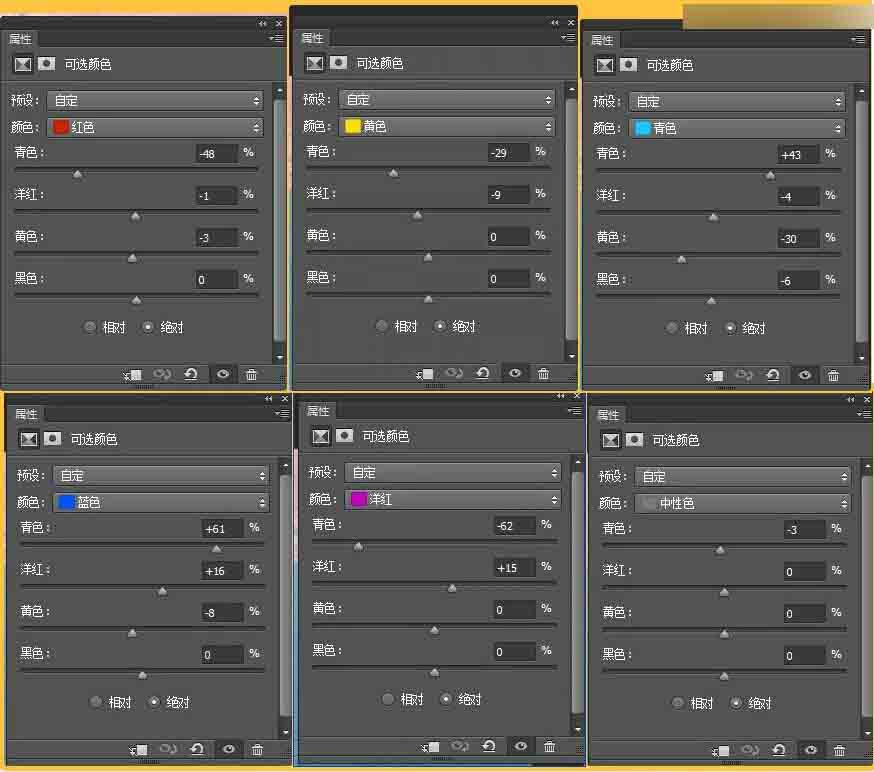The width and height of the screenshot is (874, 772).
Task: Open the 预设 dropdown in the 中性色 panel
Action: click(x=743, y=477)
